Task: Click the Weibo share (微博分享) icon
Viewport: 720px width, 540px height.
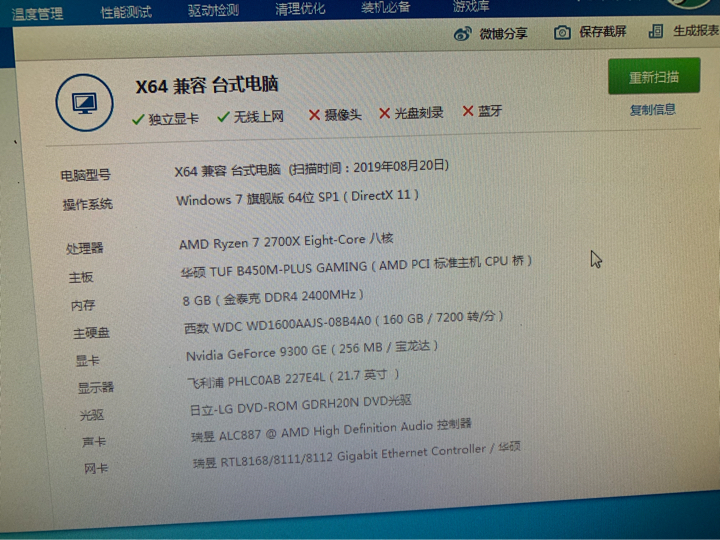Action: tap(462, 34)
